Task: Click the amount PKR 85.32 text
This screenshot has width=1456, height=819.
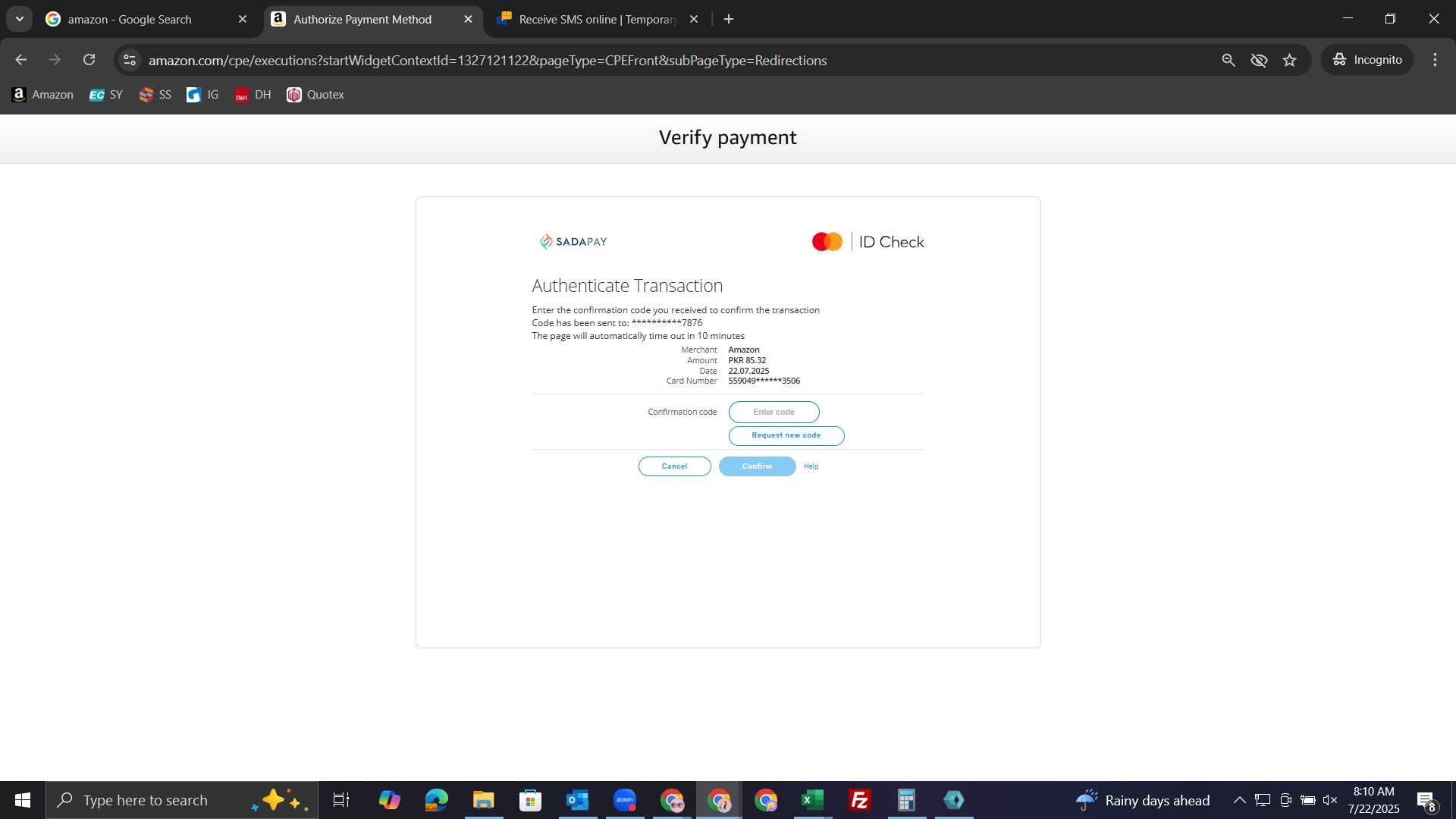Action: coord(747,360)
